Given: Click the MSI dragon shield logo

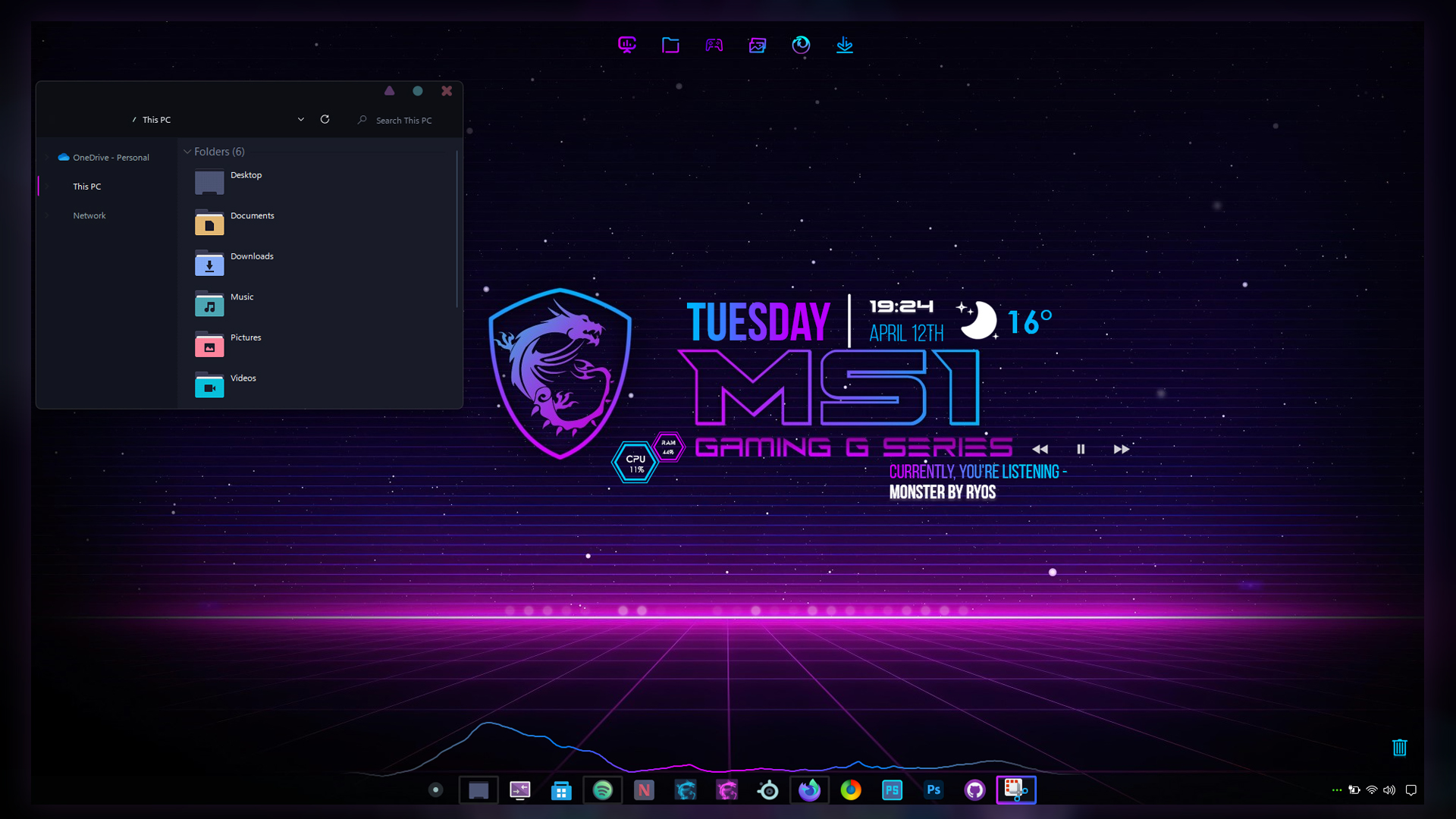Looking at the screenshot, I should (x=560, y=373).
